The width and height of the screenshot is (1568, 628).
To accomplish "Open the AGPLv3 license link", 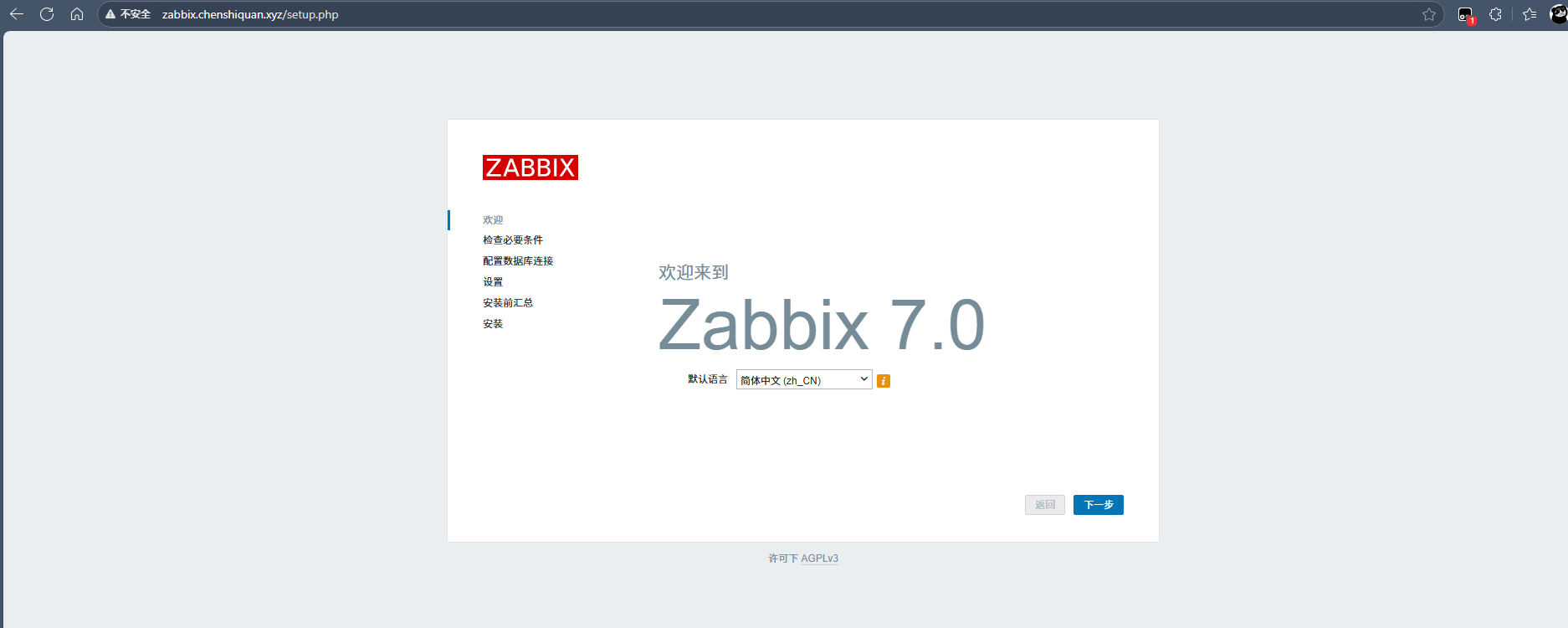I will pyautogui.click(x=819, y=559).
